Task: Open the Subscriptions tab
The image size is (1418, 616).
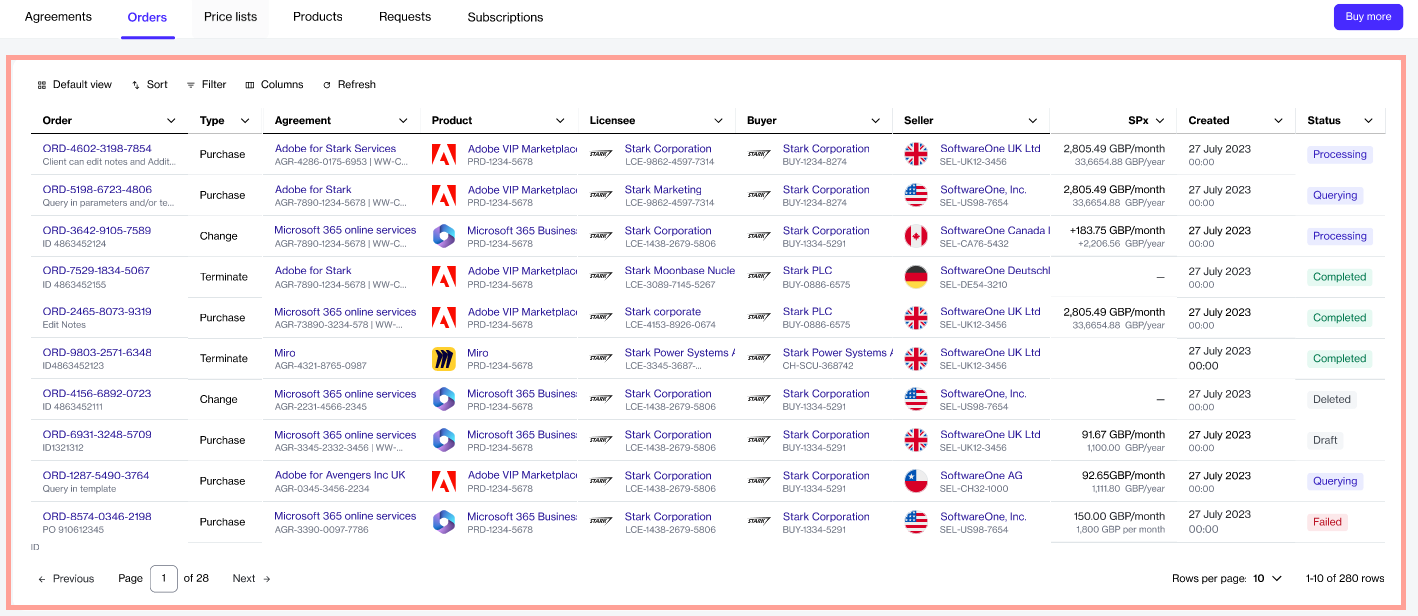Action: (505, 17)
